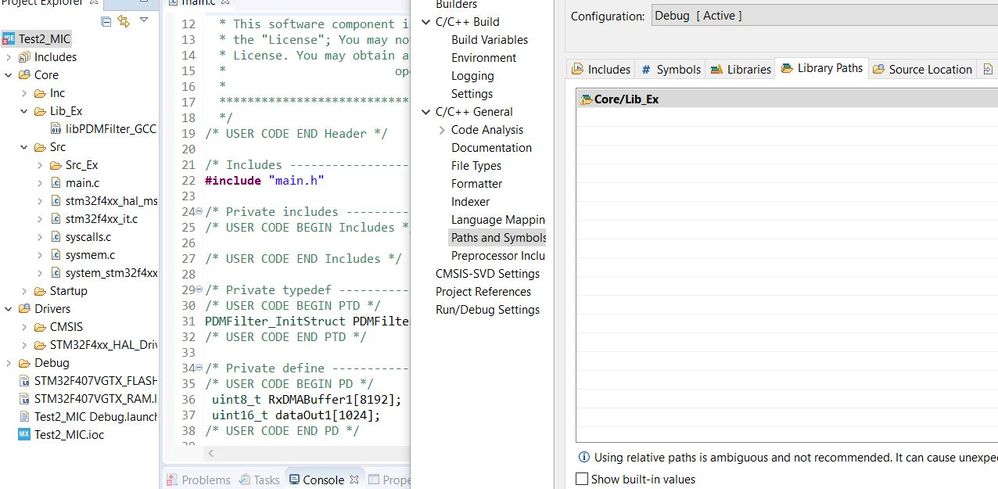Click the Startup folder icon
Image resolution: width=998 pixels, height=489 pixels.
coord(40,291)
